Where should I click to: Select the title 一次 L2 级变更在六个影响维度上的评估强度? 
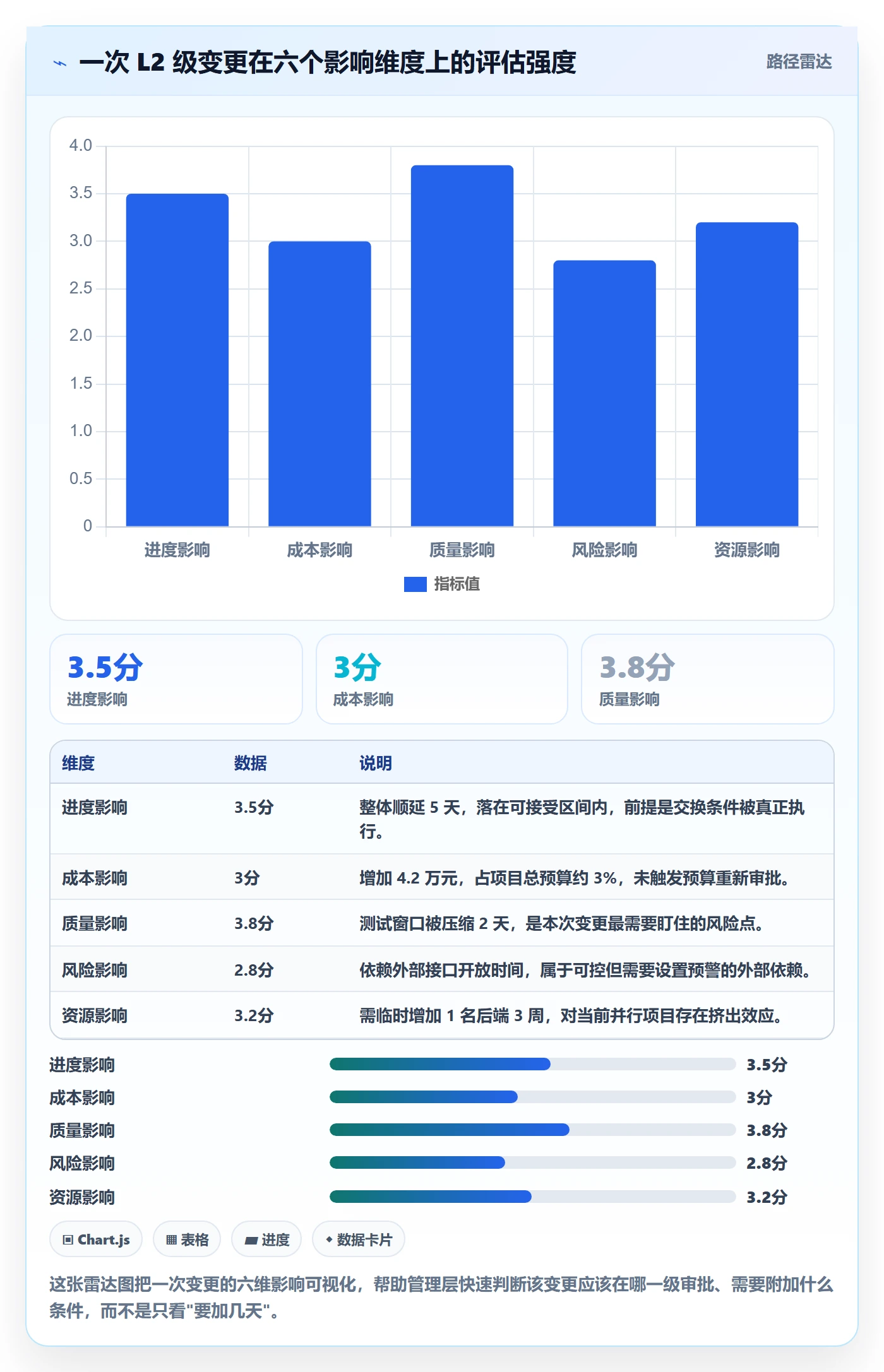pyautogui.click(x=327, y=62)
